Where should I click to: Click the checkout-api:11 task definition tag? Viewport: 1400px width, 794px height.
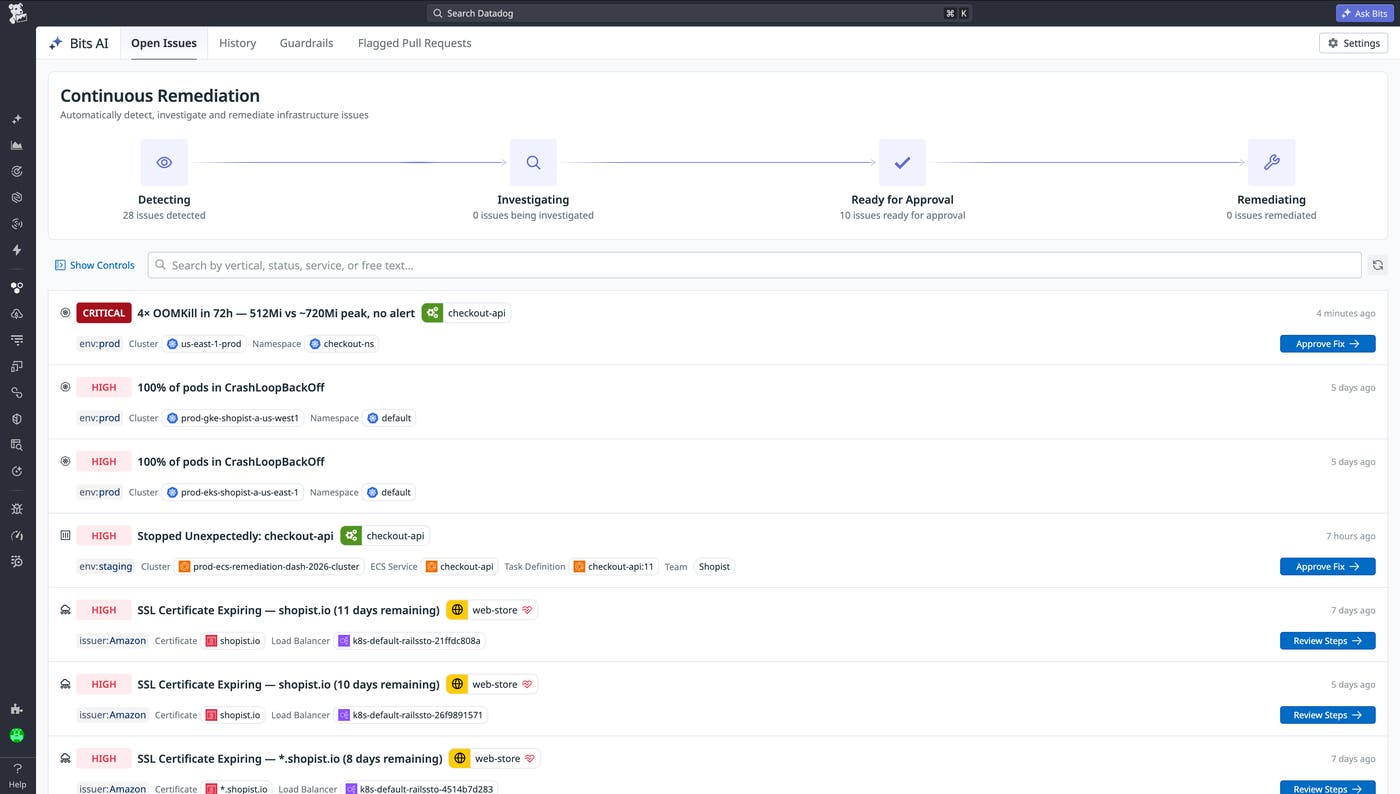pyautogui.click(x=614, y=567)
